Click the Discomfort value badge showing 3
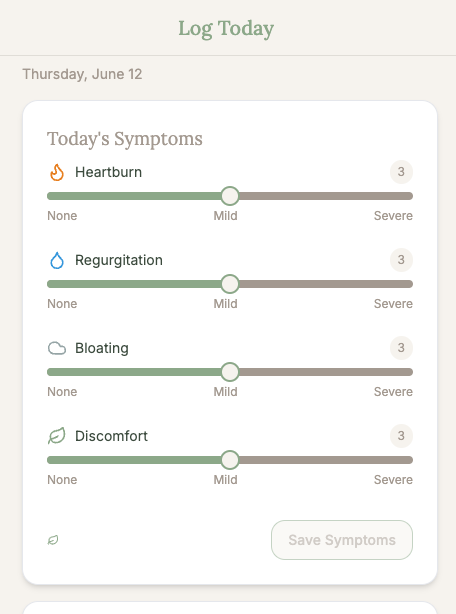Screen dimensions: 456x614 pos(401,435)
